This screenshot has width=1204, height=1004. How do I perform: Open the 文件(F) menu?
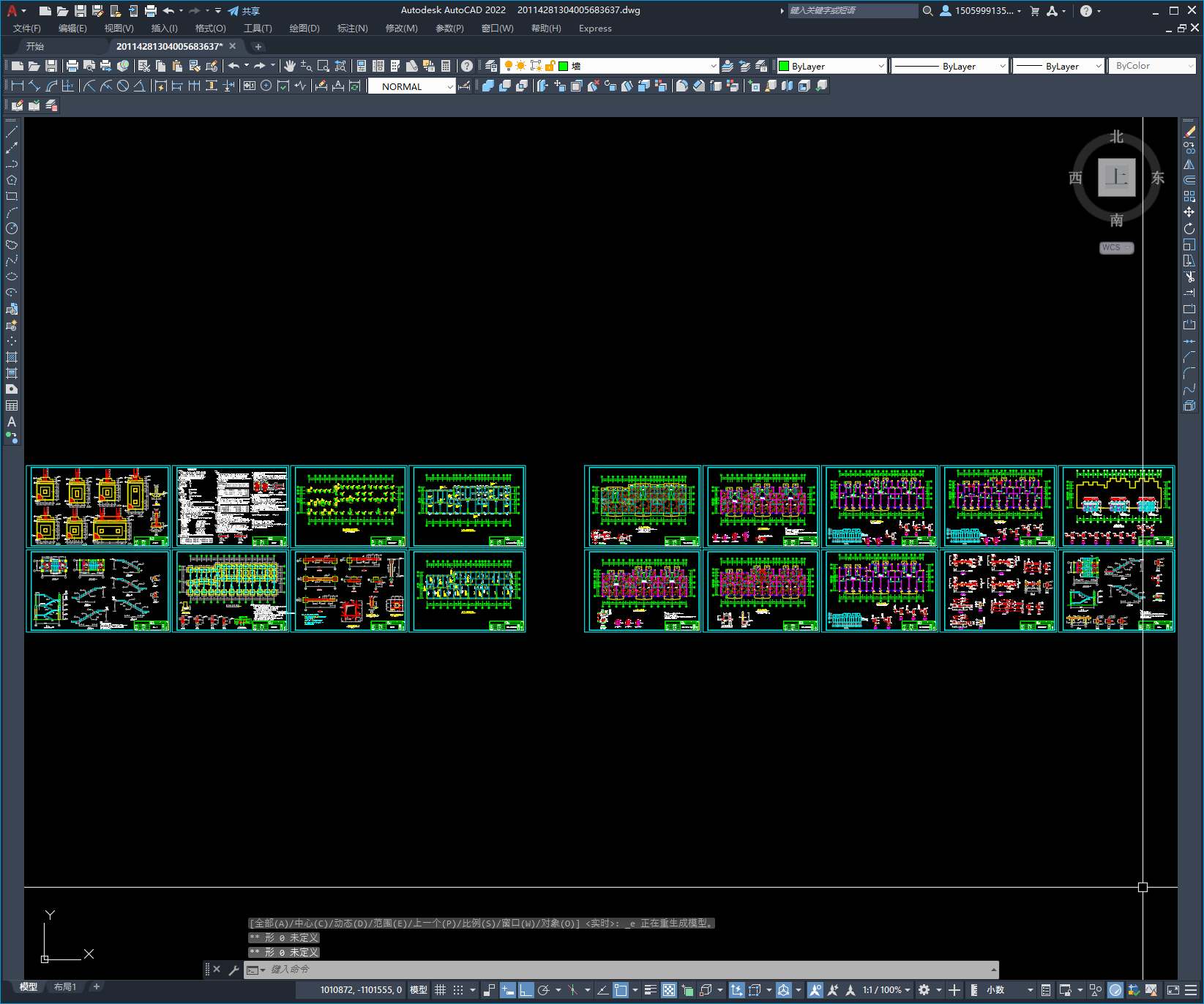[27, 29]
